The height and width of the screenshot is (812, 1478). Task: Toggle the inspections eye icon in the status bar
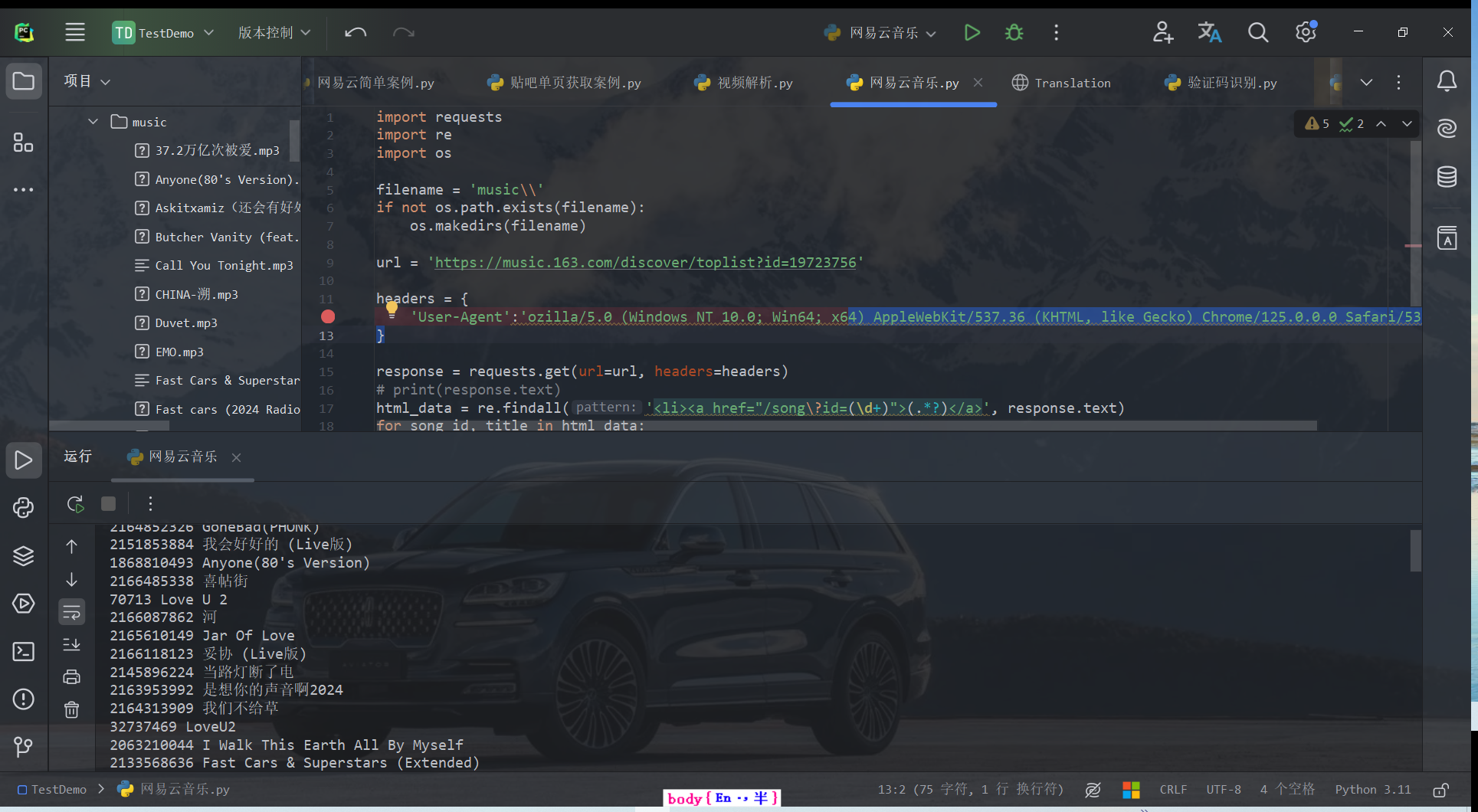tap(1093, 790)
